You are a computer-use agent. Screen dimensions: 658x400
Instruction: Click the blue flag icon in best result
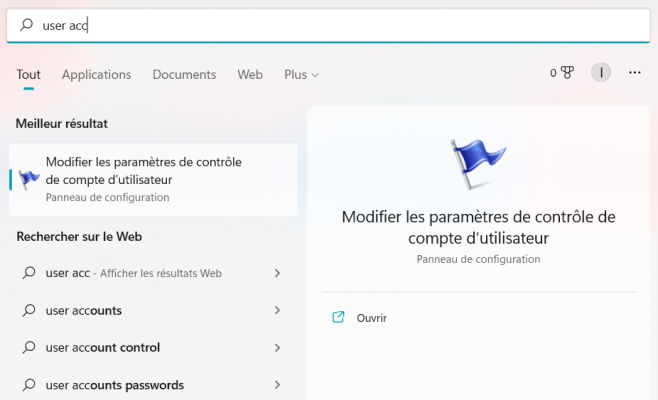tap(29, 180)
